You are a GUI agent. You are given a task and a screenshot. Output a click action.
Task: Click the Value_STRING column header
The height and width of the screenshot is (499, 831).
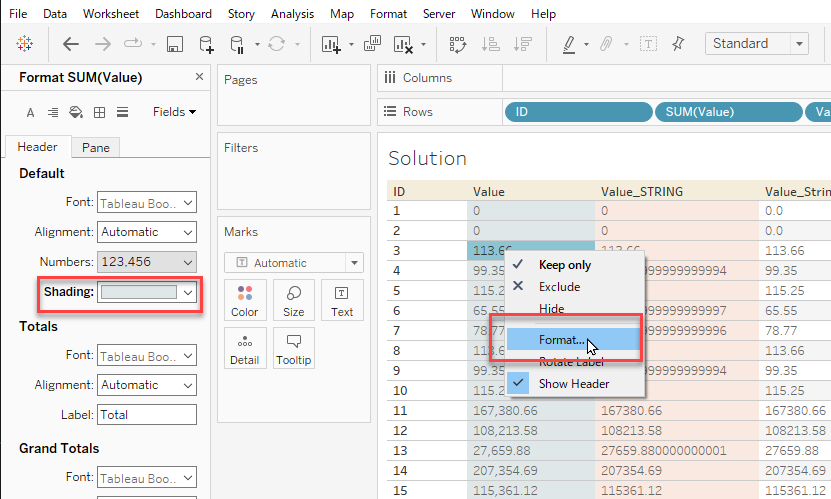click(642, 191)
